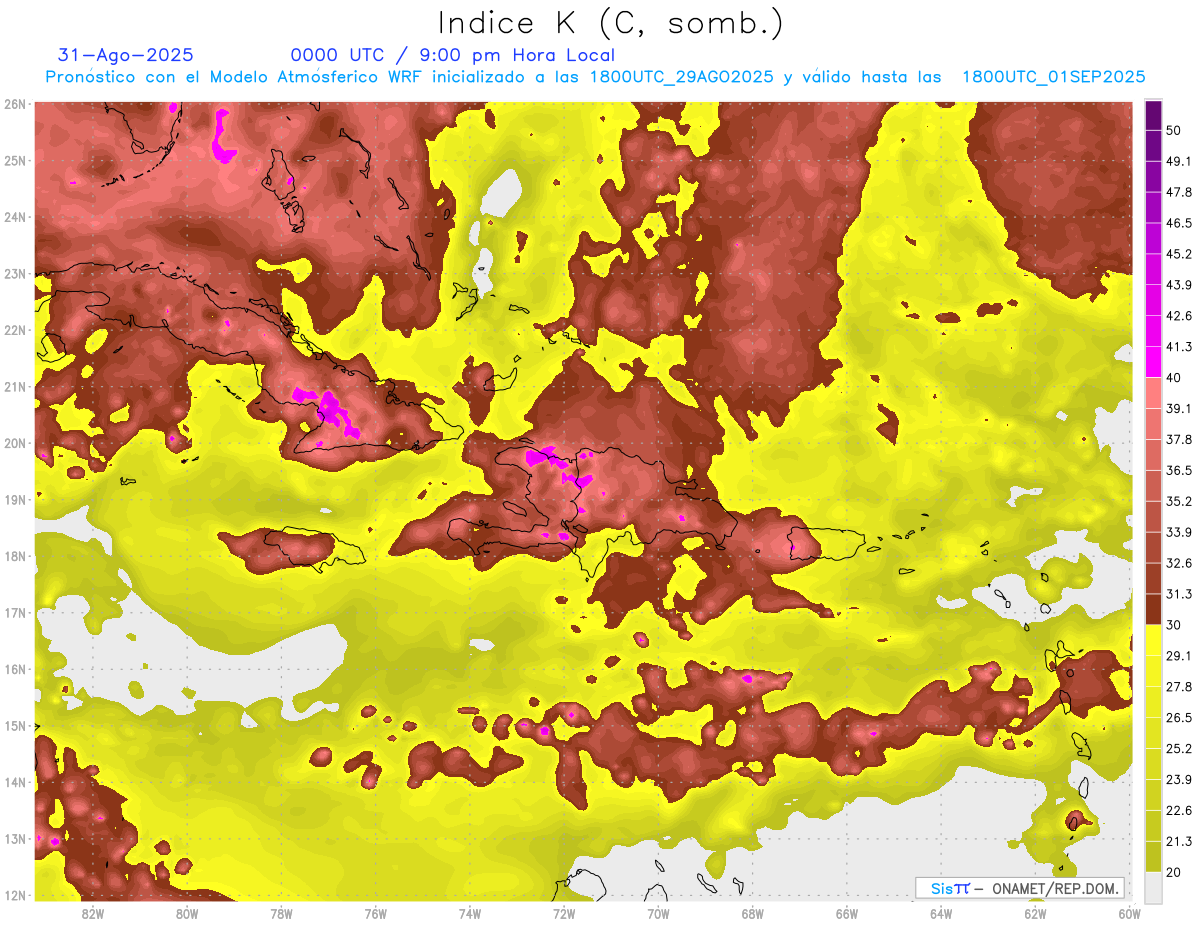The width and height of the screenshot is (1200, 927).
Task: Click the "20N" latitude label
Action: [x=15, y=443]
